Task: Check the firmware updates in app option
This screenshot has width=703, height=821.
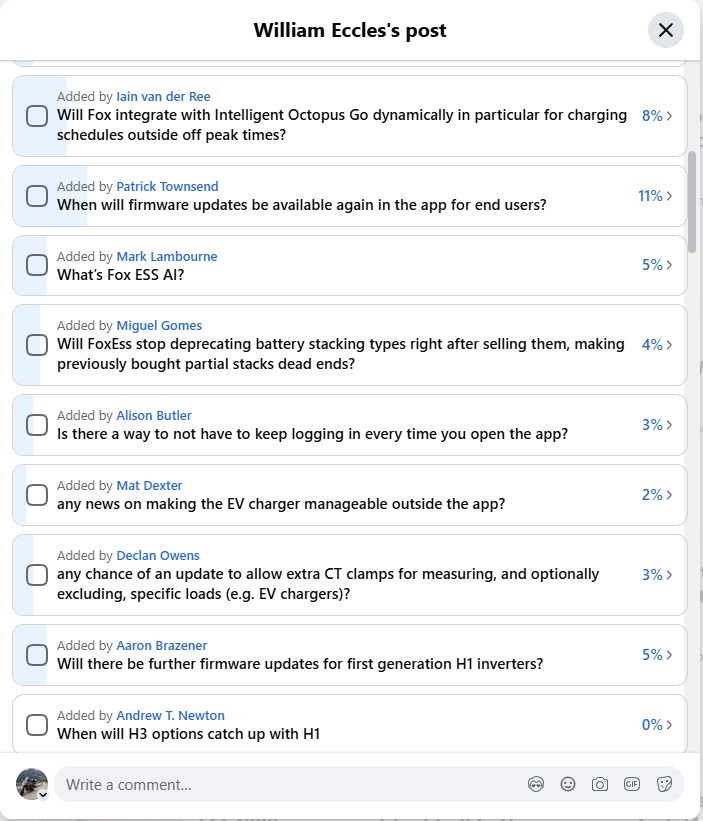Action: pyautogui.click(x=37, y=196)
